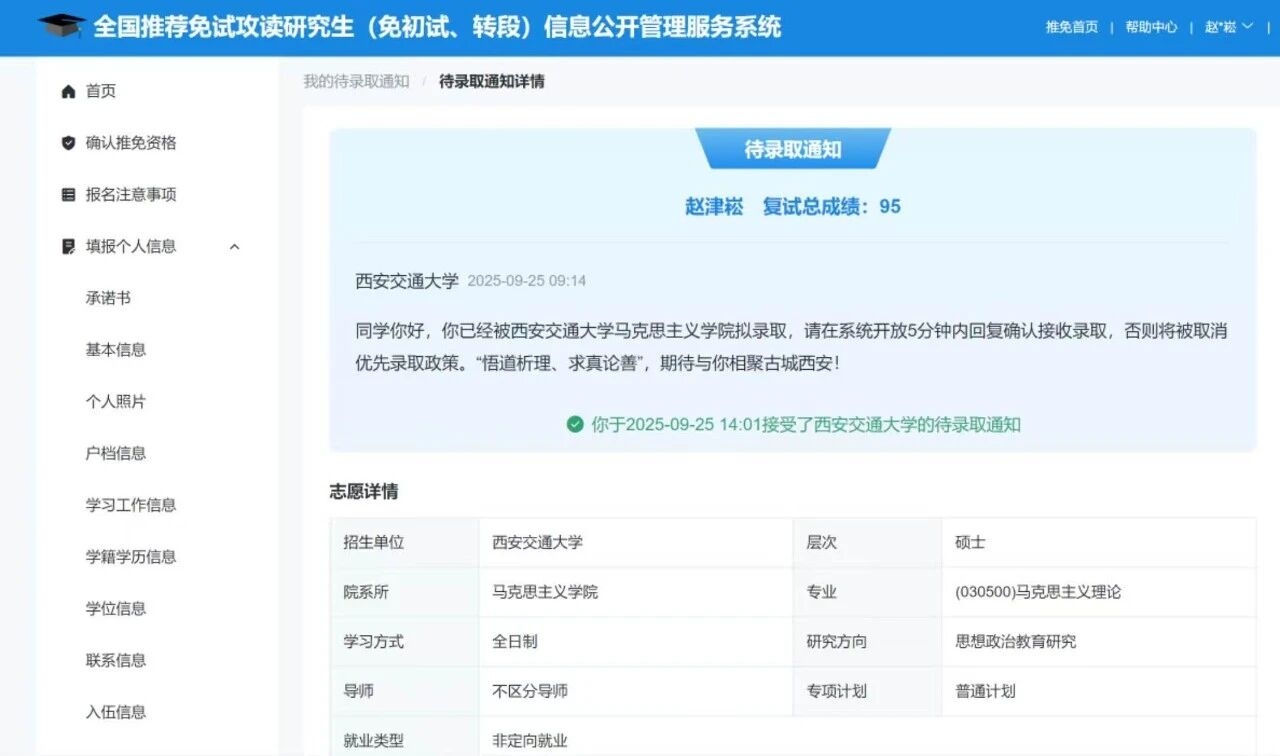The image size is (1280, 756).
Task: Open 承诺书 in the sidebar
Action: pyautogui.click(x=108, y=298)
